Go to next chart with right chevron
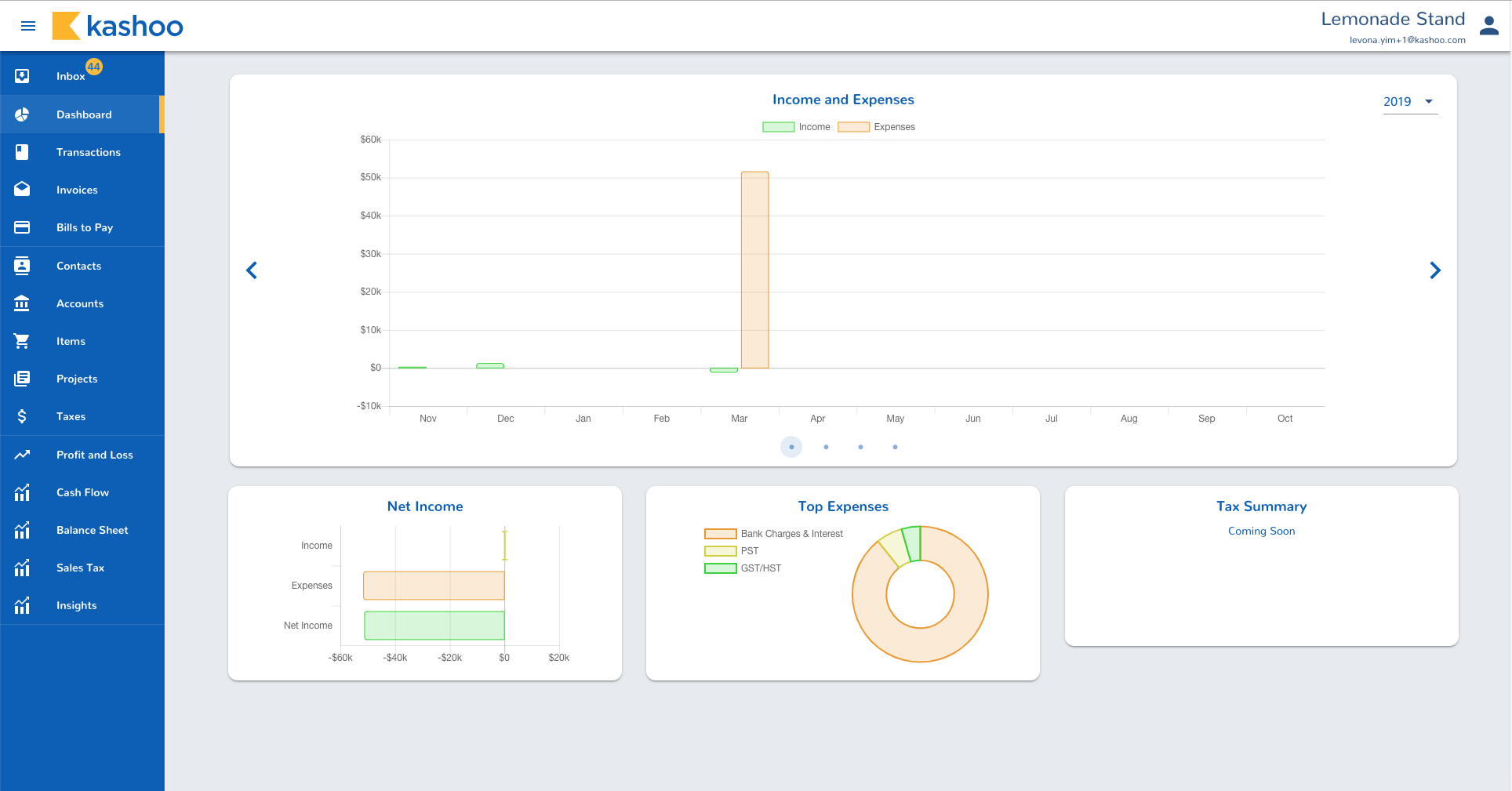 coord(1434,270)
